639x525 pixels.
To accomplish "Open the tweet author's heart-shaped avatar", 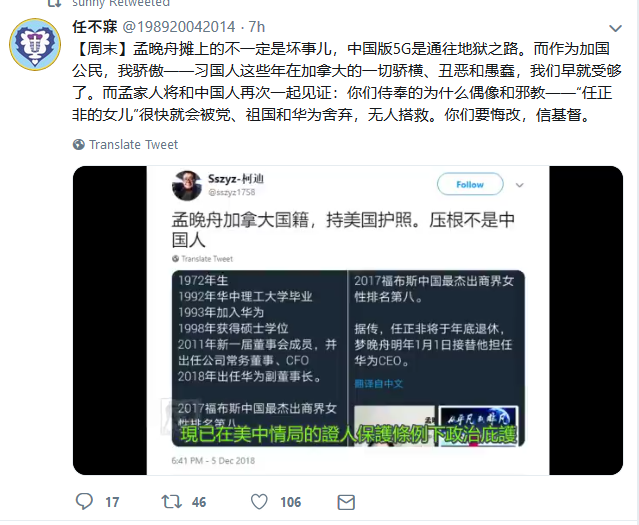I will point(35,44).
